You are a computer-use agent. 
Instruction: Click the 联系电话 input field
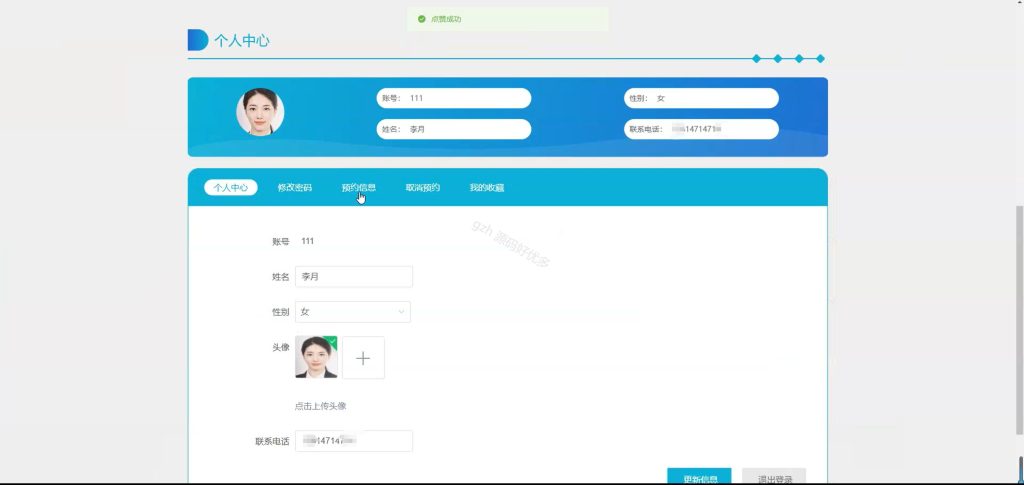click(x=354, y=441)
